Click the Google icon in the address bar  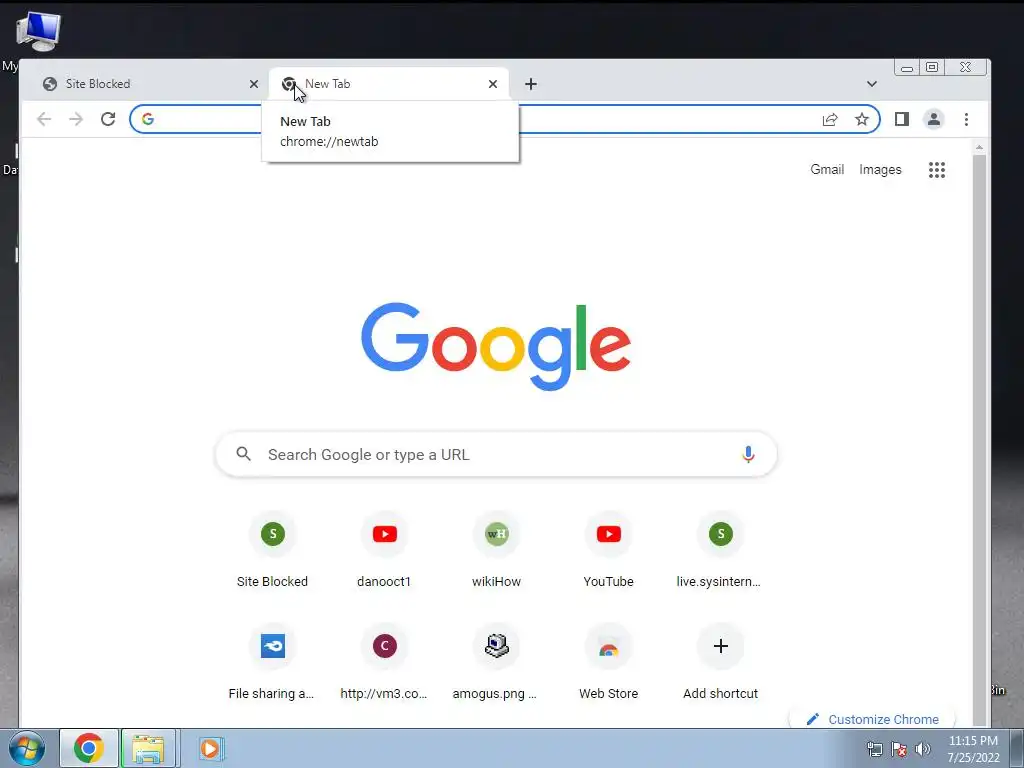pyautogui.click(x=148, y=119)
